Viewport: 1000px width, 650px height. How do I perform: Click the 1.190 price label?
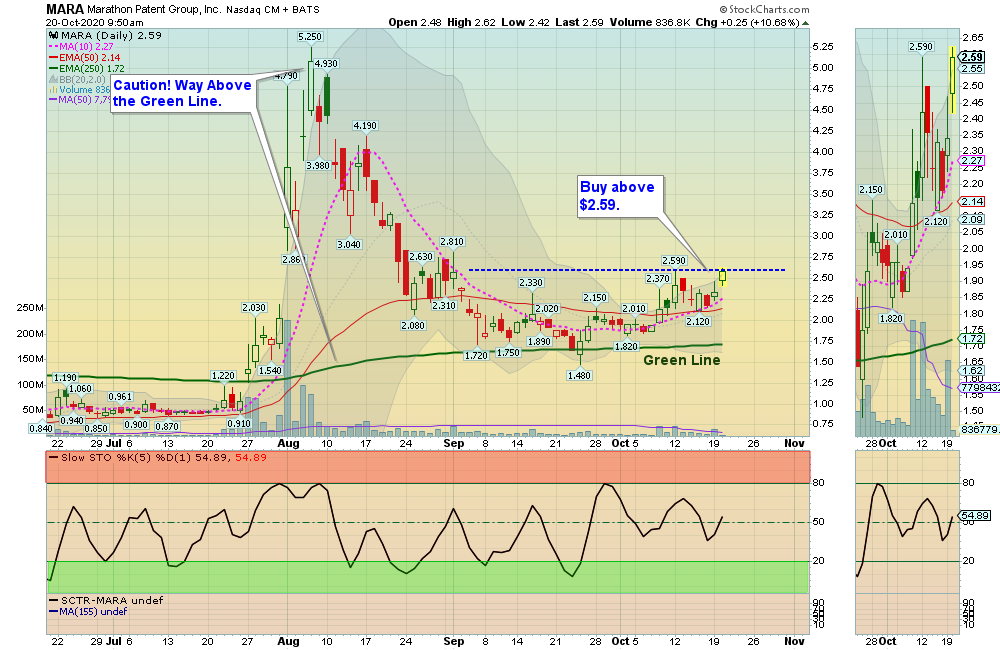pos(64,378)
